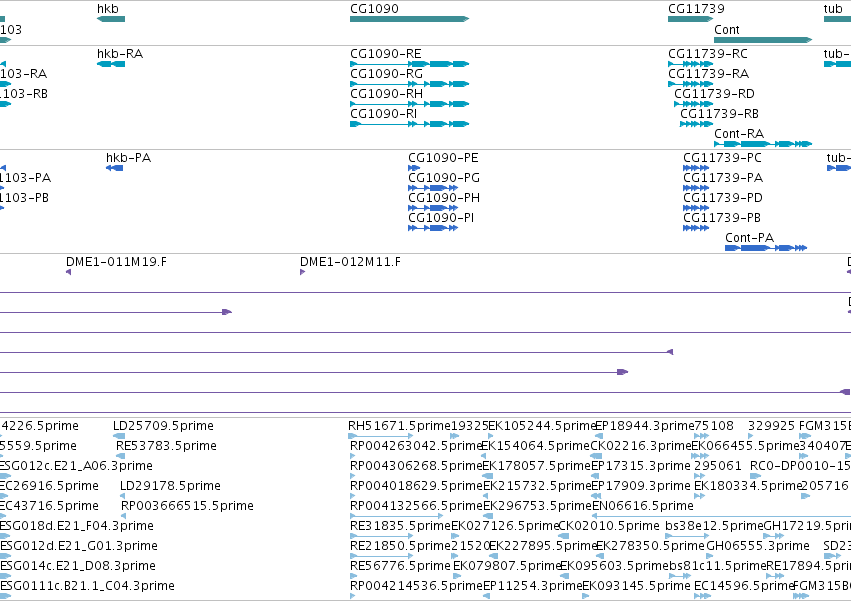851x601 pixels.
Task: Open the ESG014c.E21_D08.3prime EST label
Action: pyautogui.click(x=77, y=566)
